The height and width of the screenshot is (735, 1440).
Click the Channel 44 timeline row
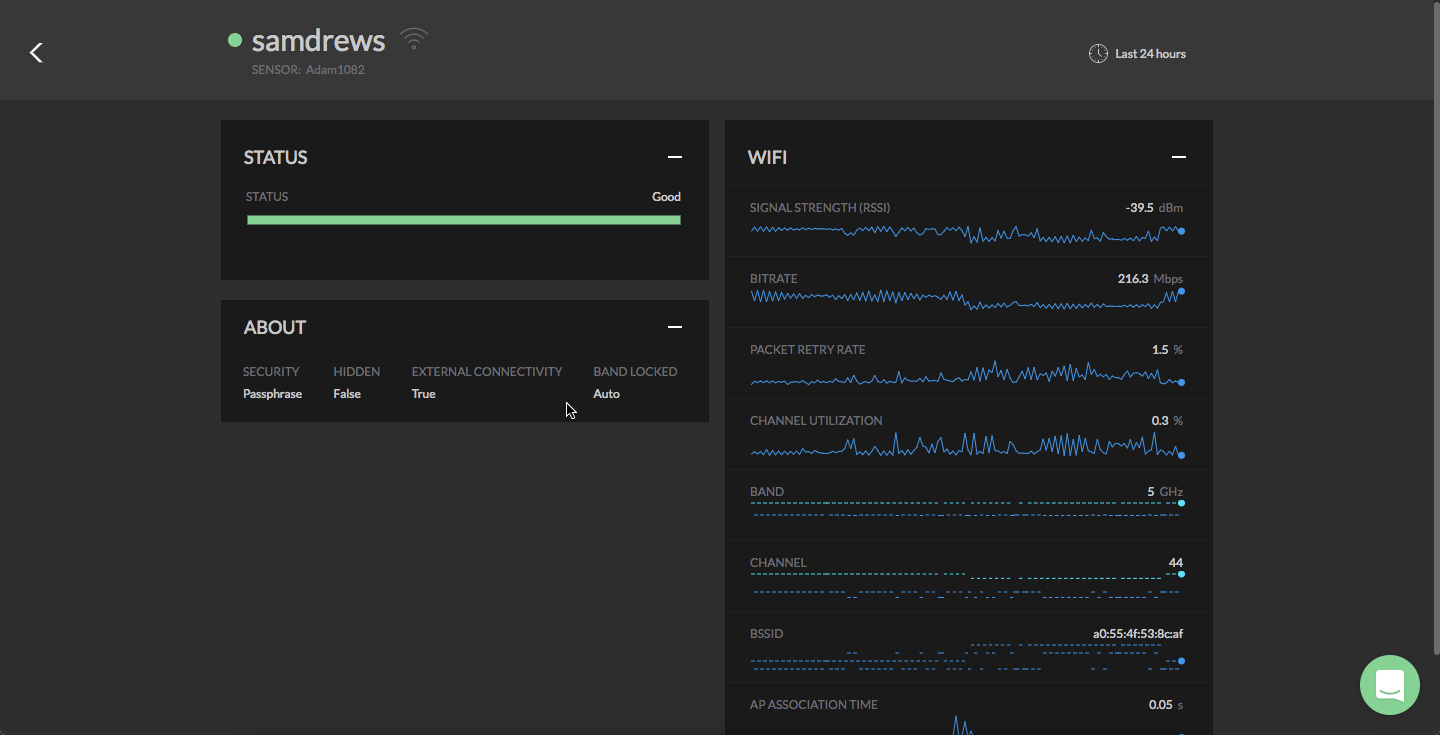tap(965, 583)
